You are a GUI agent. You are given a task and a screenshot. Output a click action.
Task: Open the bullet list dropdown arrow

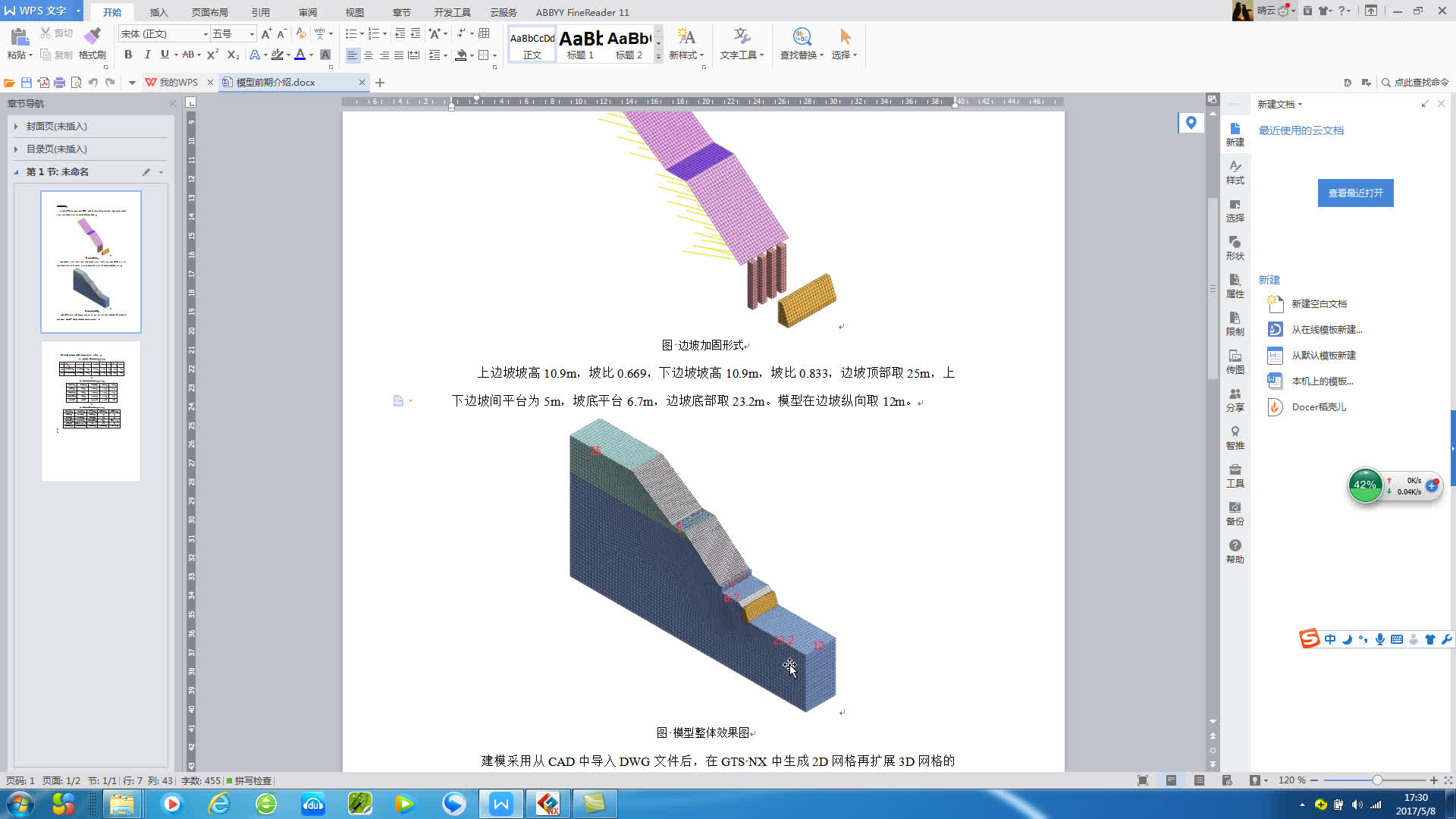(362, 33)
